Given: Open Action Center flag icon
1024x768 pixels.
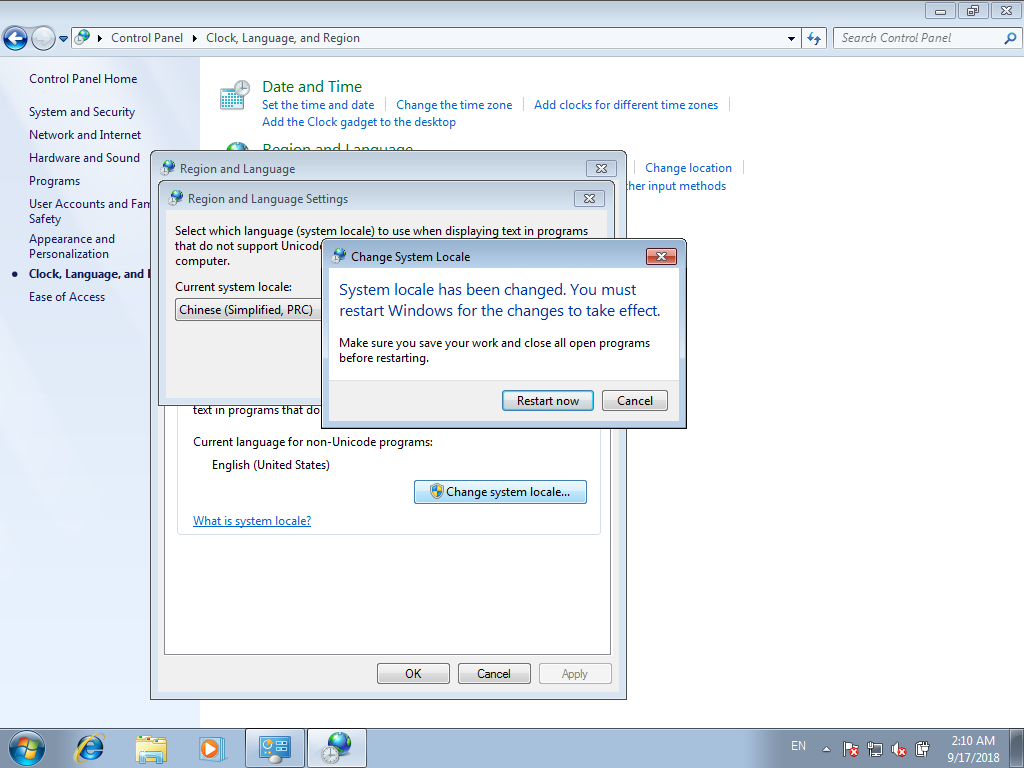Looking at the screenshot, I should click(850, 749).
